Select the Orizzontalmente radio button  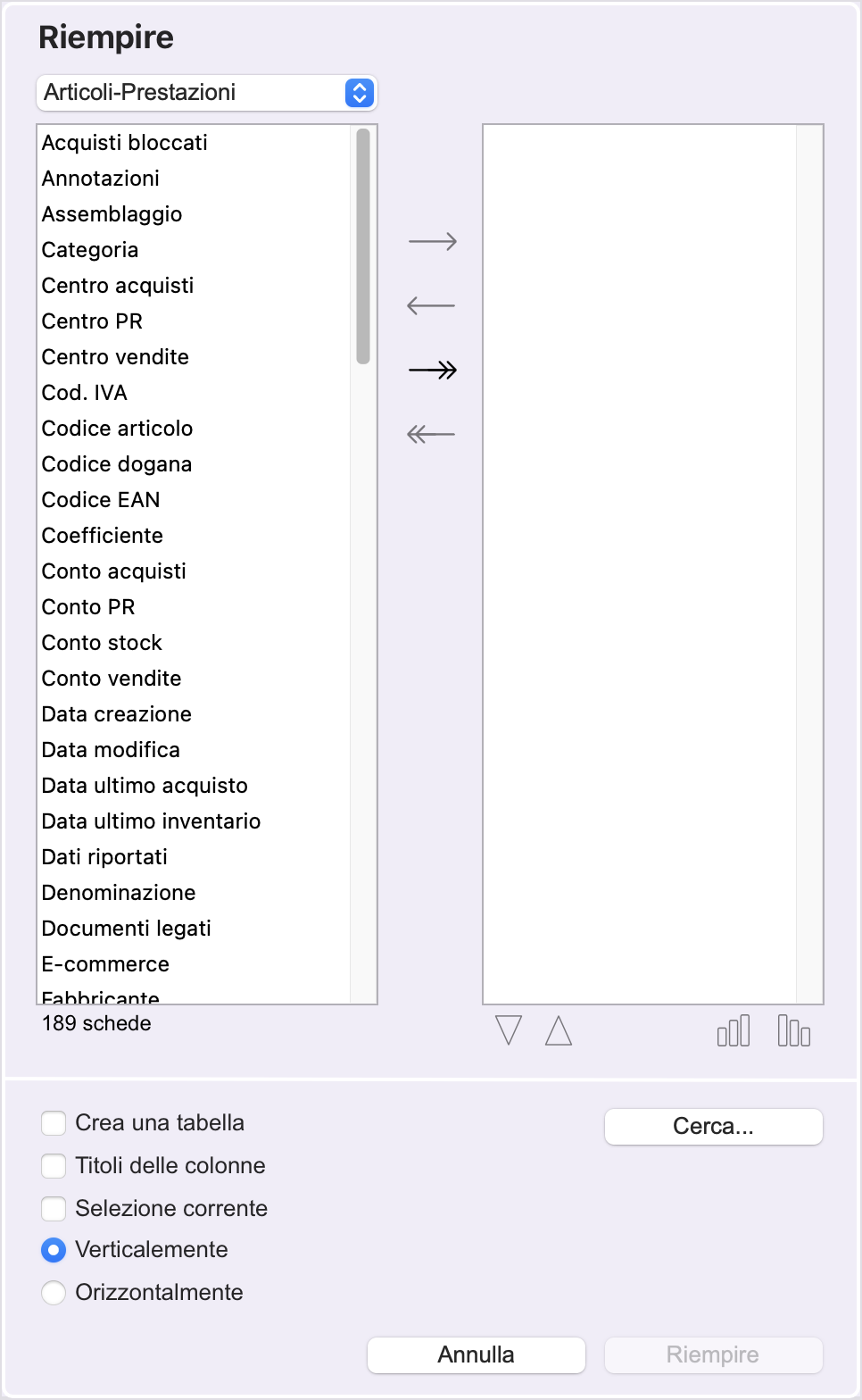click(x=54, y=1292)
